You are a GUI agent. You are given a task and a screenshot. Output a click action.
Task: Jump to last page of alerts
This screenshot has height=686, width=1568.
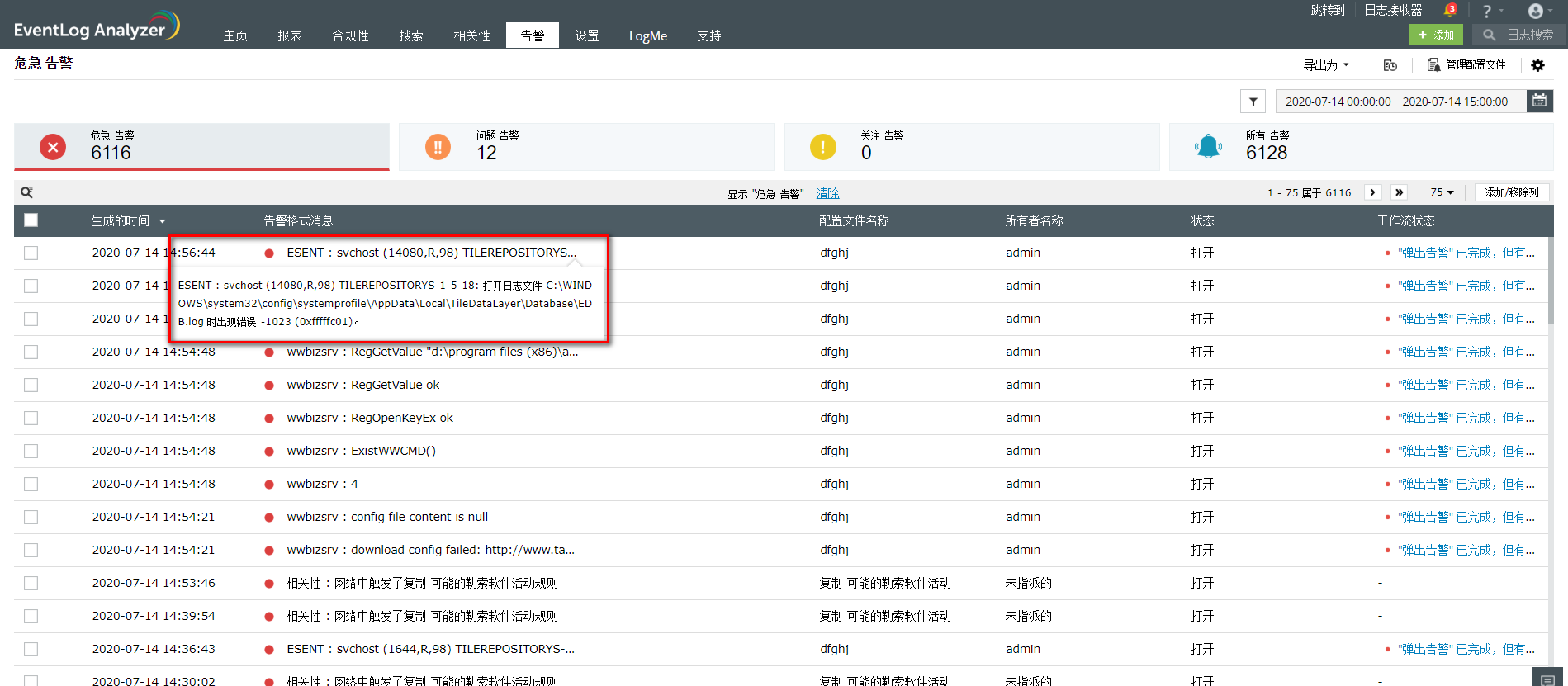pos(1399,192)
